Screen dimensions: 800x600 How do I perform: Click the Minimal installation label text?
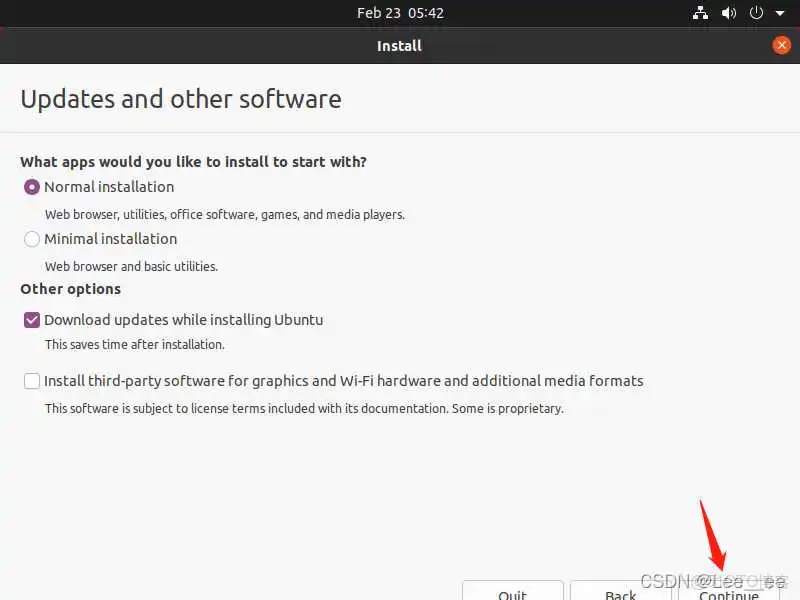[110, 239]
